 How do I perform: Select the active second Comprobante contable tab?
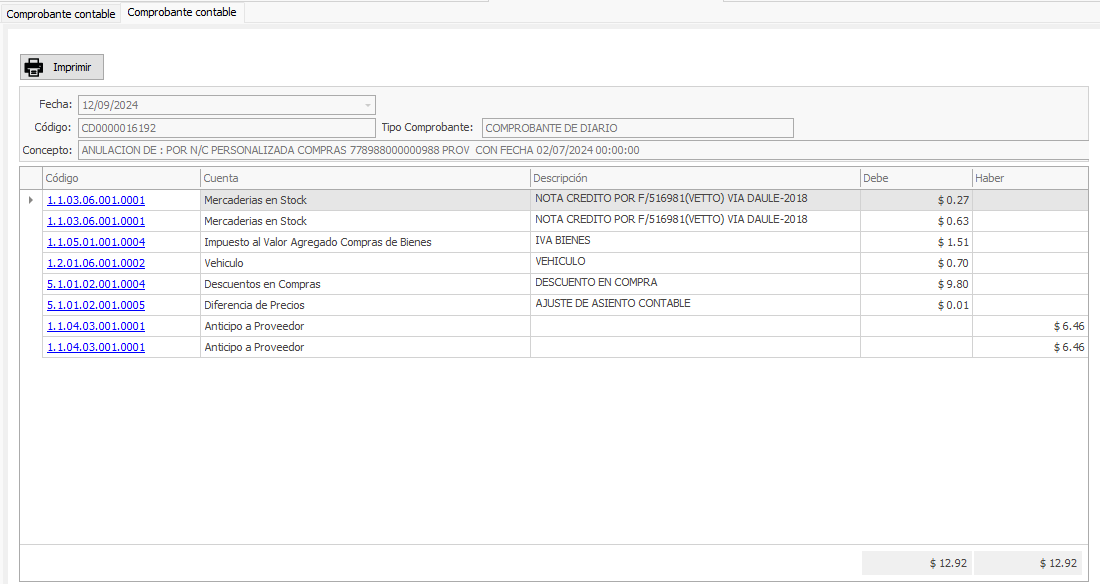(x=182, y=13)
